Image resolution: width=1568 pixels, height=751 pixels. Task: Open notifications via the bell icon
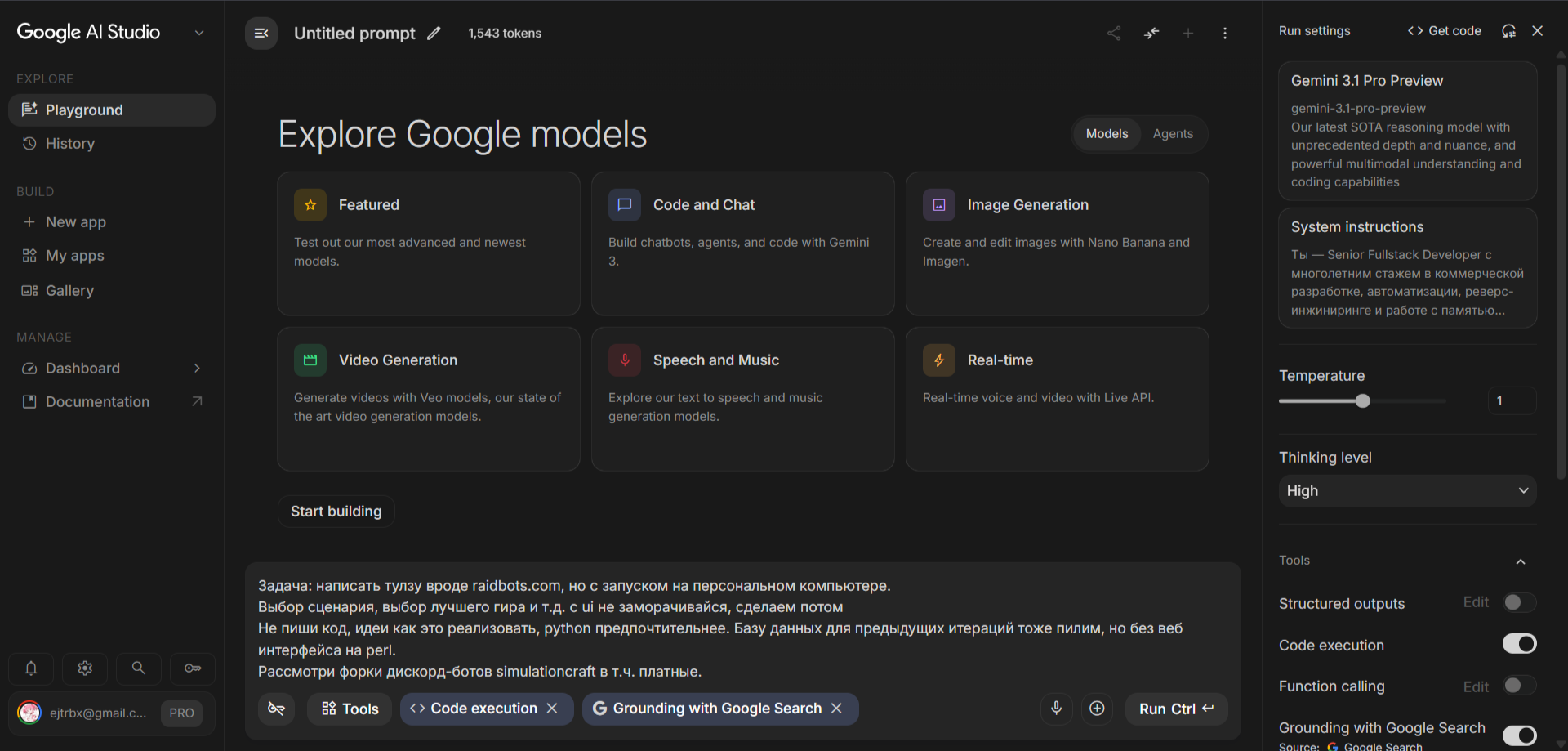[x=31, y=668]
